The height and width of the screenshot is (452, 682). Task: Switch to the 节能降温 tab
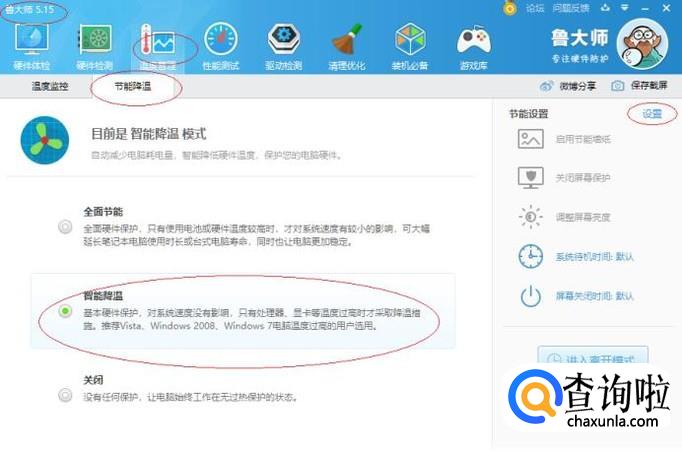[133, 86]
